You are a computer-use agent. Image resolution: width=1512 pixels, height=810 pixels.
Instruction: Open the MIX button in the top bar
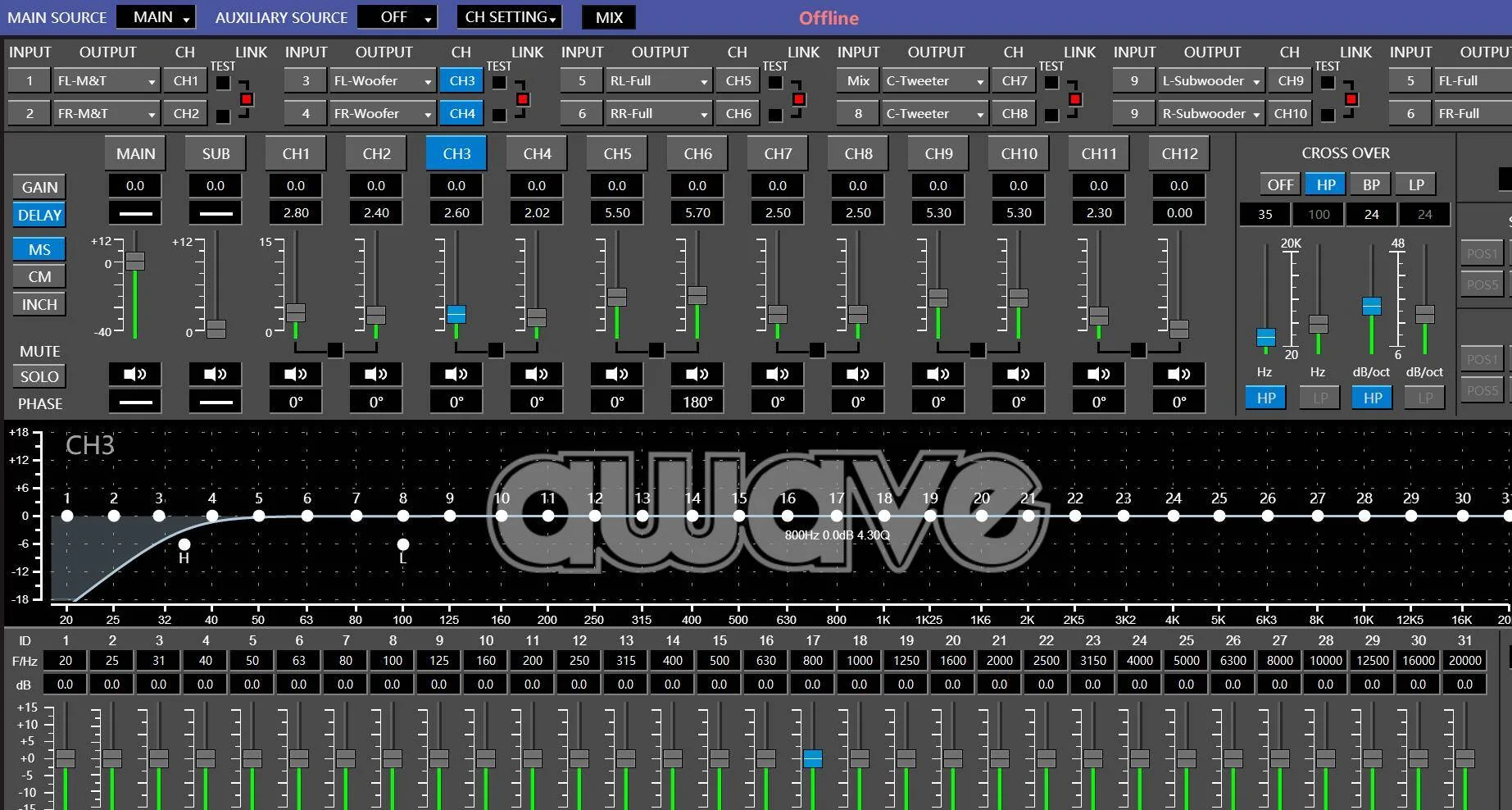(x=609, y=17)
